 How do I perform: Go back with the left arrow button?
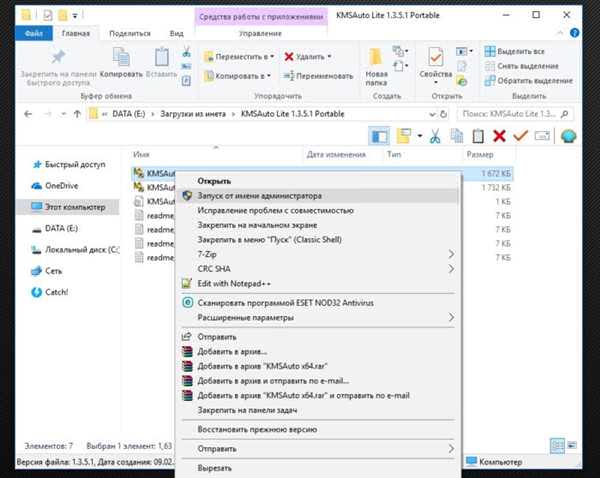[x=28, y=114]
